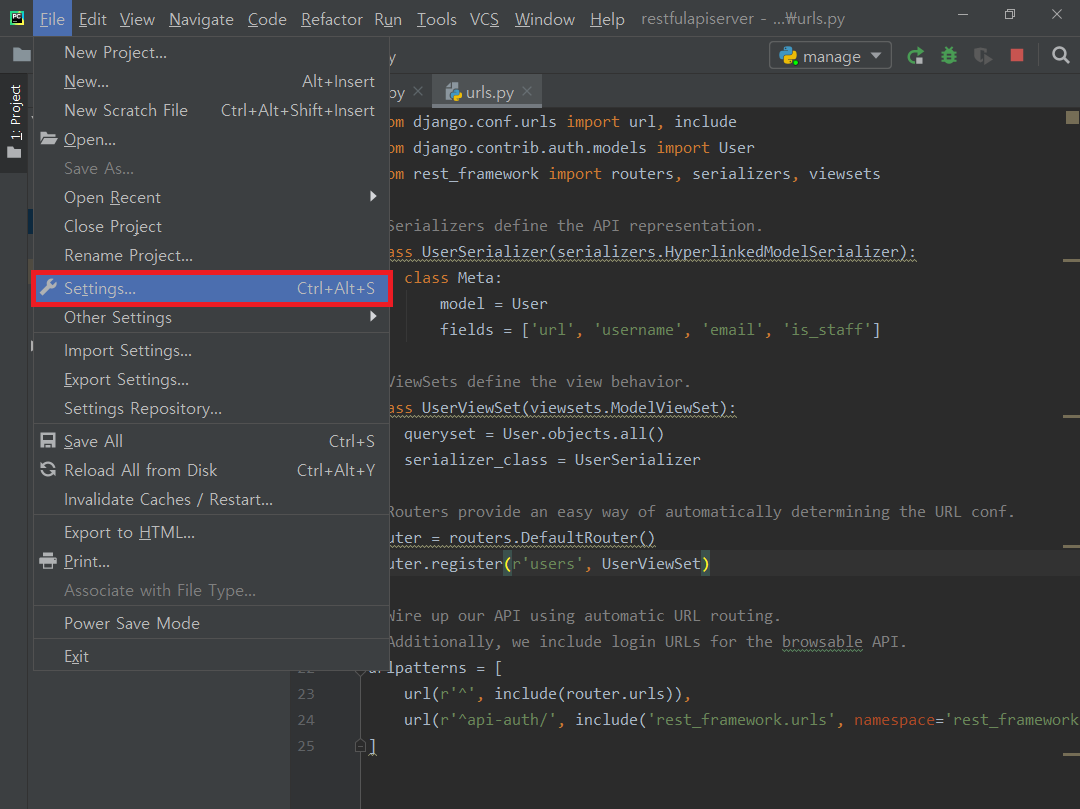The width and height of the screenshot is (1080, 809).
Task: Choose Open… from the File menu
Action: point(211,139)
